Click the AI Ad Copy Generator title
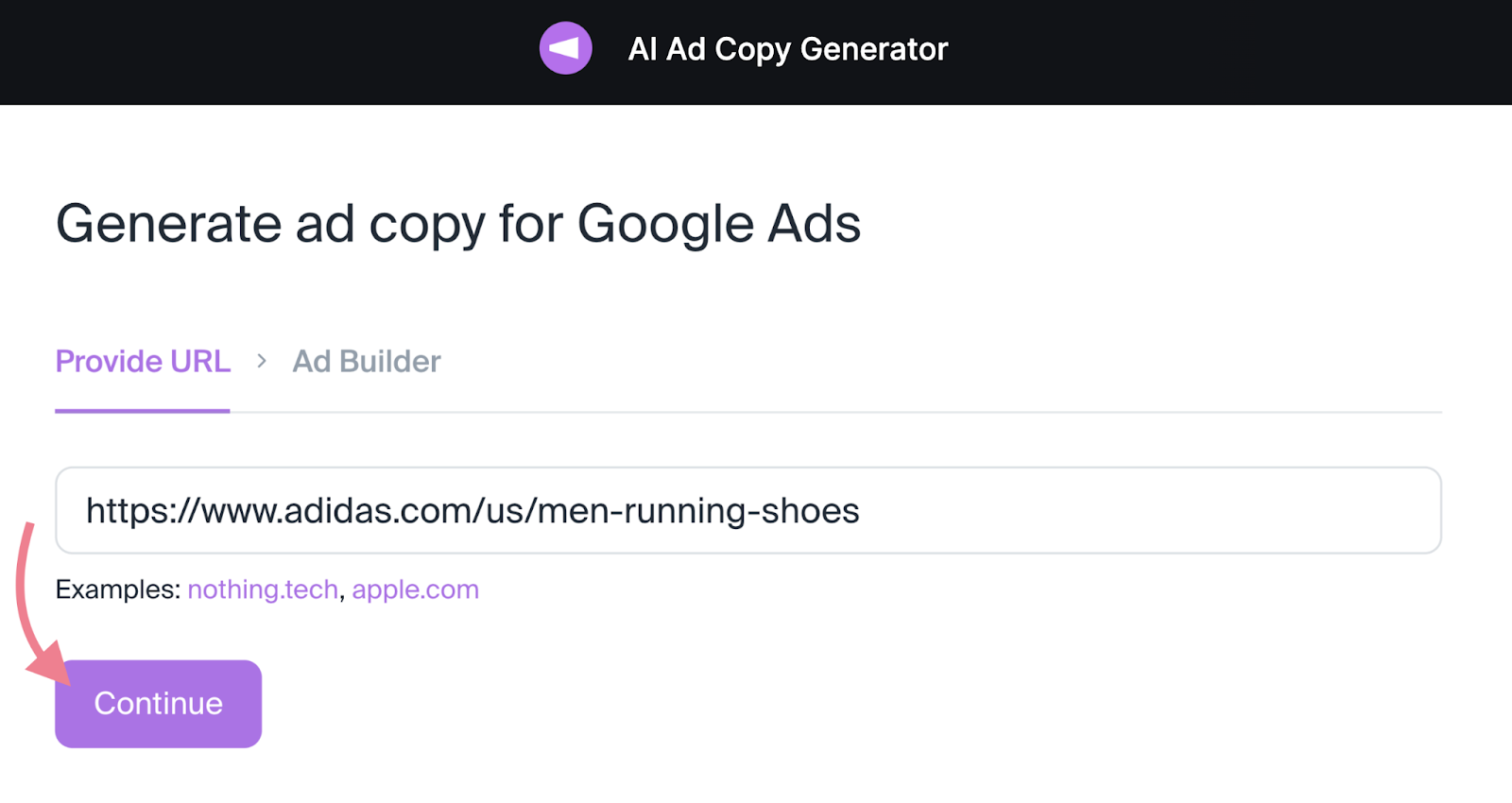Viewport: 1512px width, 803px height. [787, 49]
